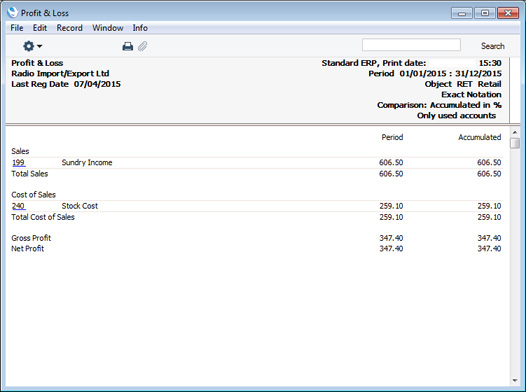526x392 pixels.
Task: Open the Window menu
Action: [x=108, y=28]
